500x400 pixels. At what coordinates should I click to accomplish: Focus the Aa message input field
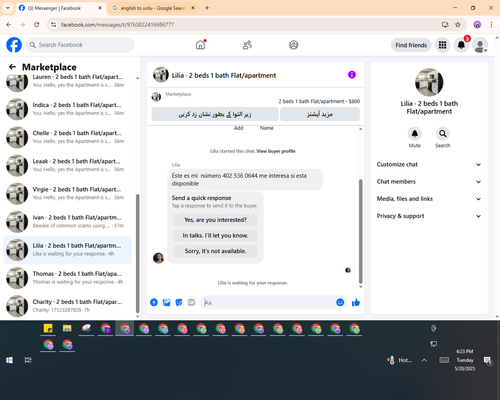(x=267, y=302)
